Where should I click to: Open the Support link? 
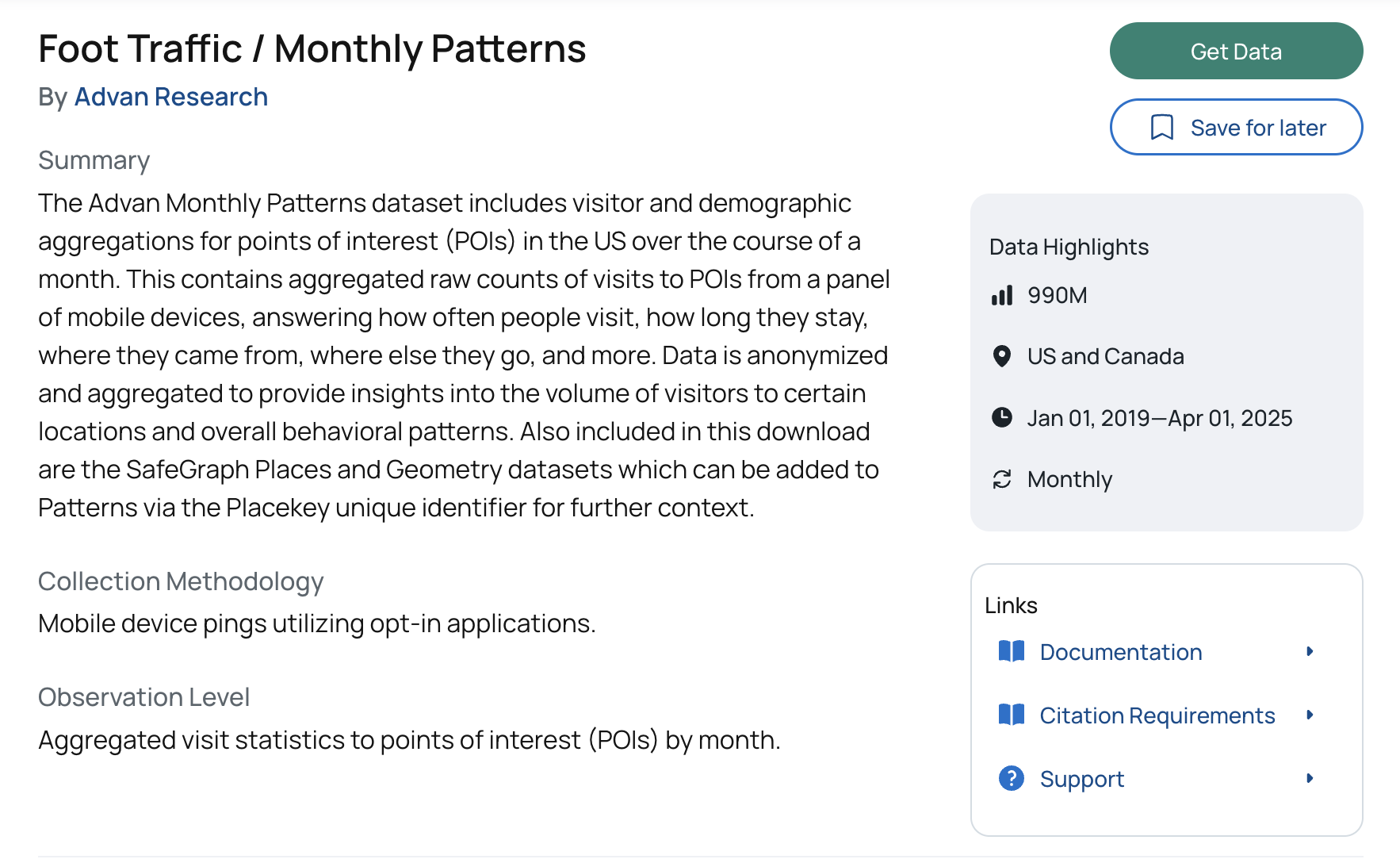click(x=1082, y=779)
